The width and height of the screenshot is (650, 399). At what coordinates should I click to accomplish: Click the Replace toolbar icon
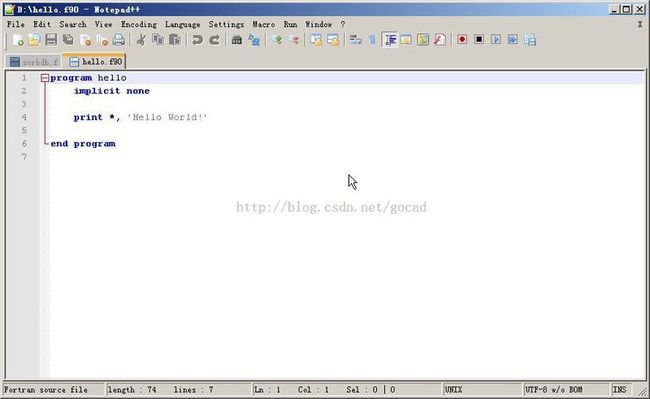[254, 40]
